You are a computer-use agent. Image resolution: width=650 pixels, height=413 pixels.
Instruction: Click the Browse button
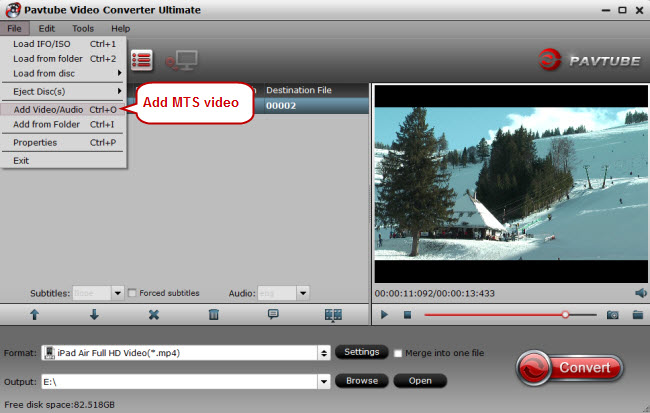[361, 381]
